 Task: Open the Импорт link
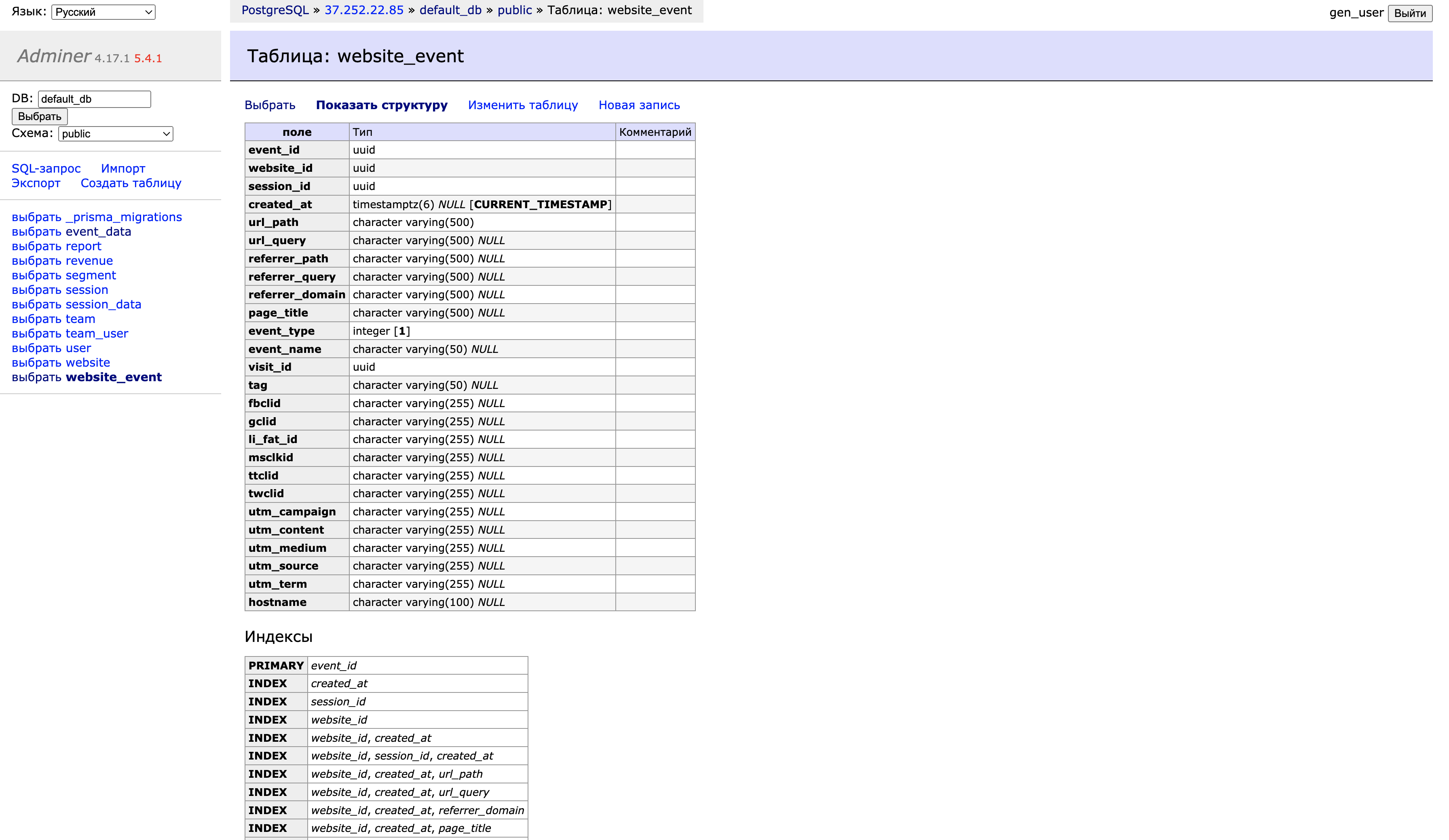(123, 169)
